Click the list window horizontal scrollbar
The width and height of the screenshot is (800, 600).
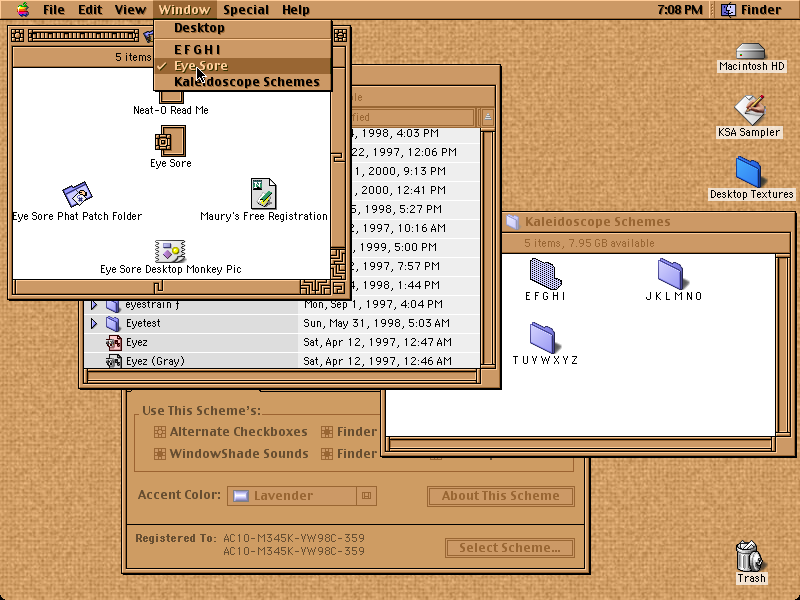pyautogui.click(x=283, y=377)
